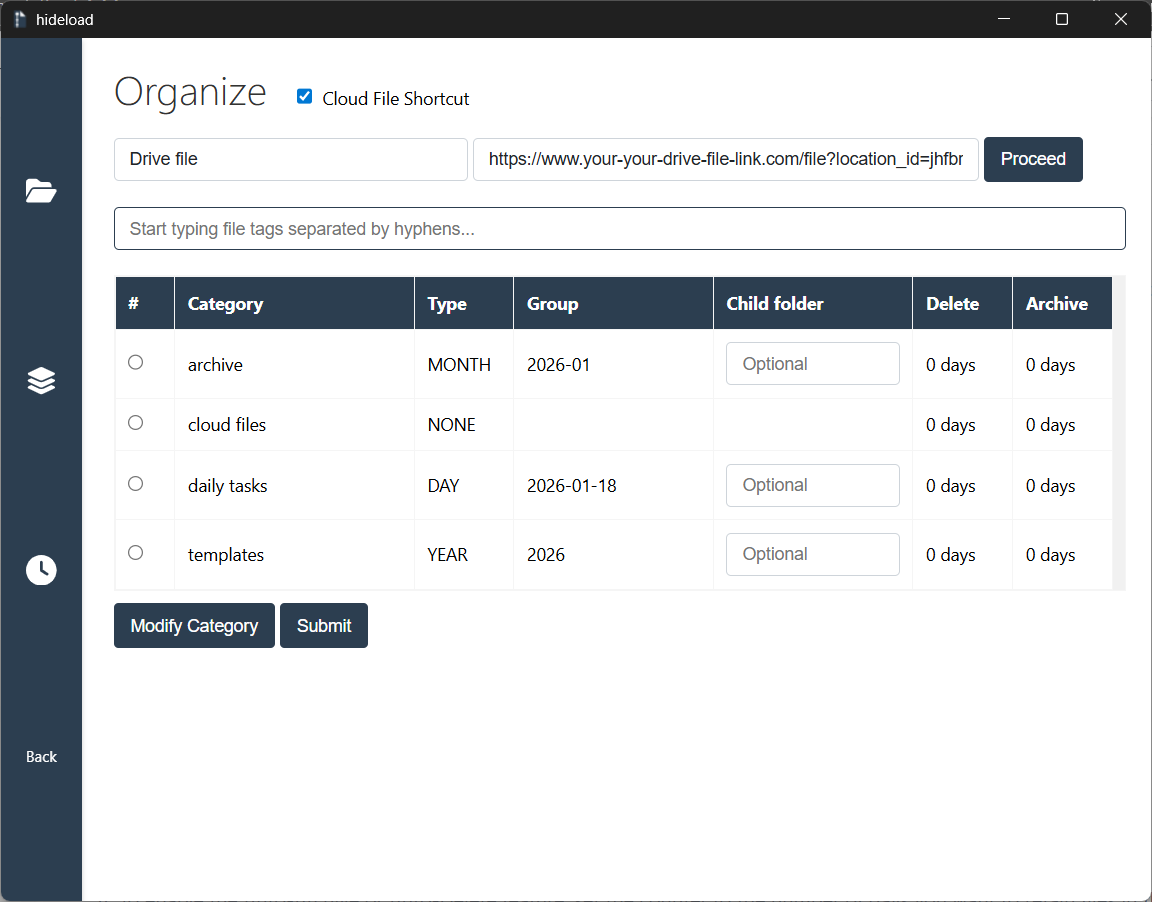Click the Optional child folder field for templates
This screenshot has width=1152, height=902.
click(x=812, y=554)
